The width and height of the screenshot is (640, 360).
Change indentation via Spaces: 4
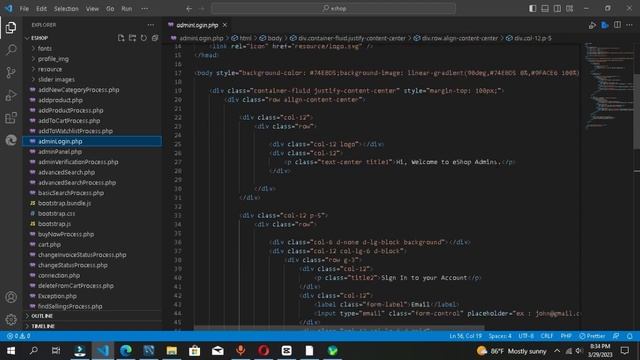500,336
